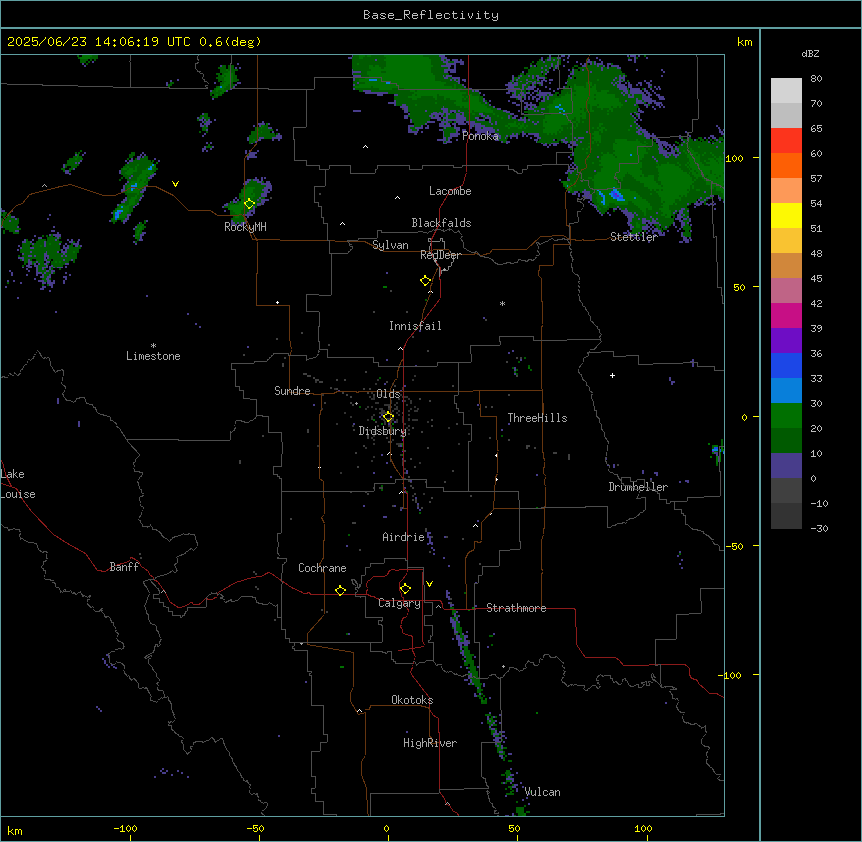Select the white asterisk marker east of Innisfail
Viewport: 862px width, 842px height.
(x=502, y=303)
